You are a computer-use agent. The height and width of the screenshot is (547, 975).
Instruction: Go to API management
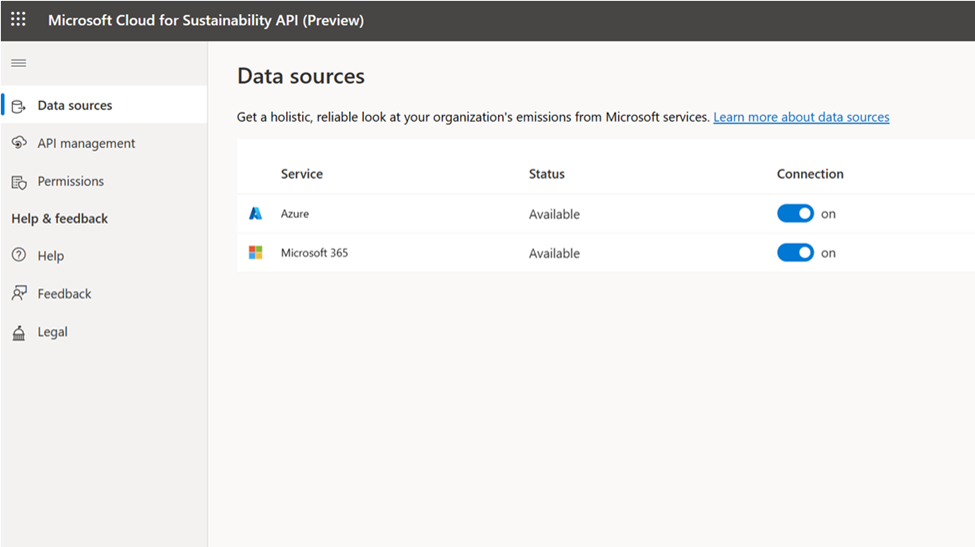point(104,143)
